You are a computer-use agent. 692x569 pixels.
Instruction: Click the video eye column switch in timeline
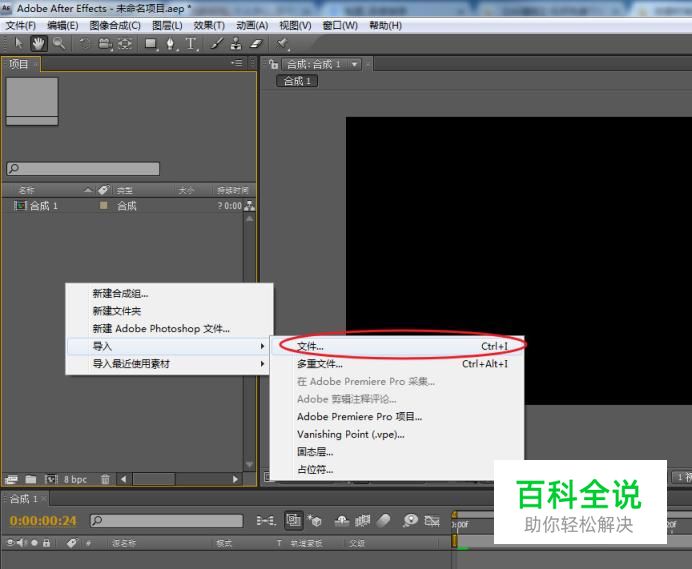[x=11, y=543]
